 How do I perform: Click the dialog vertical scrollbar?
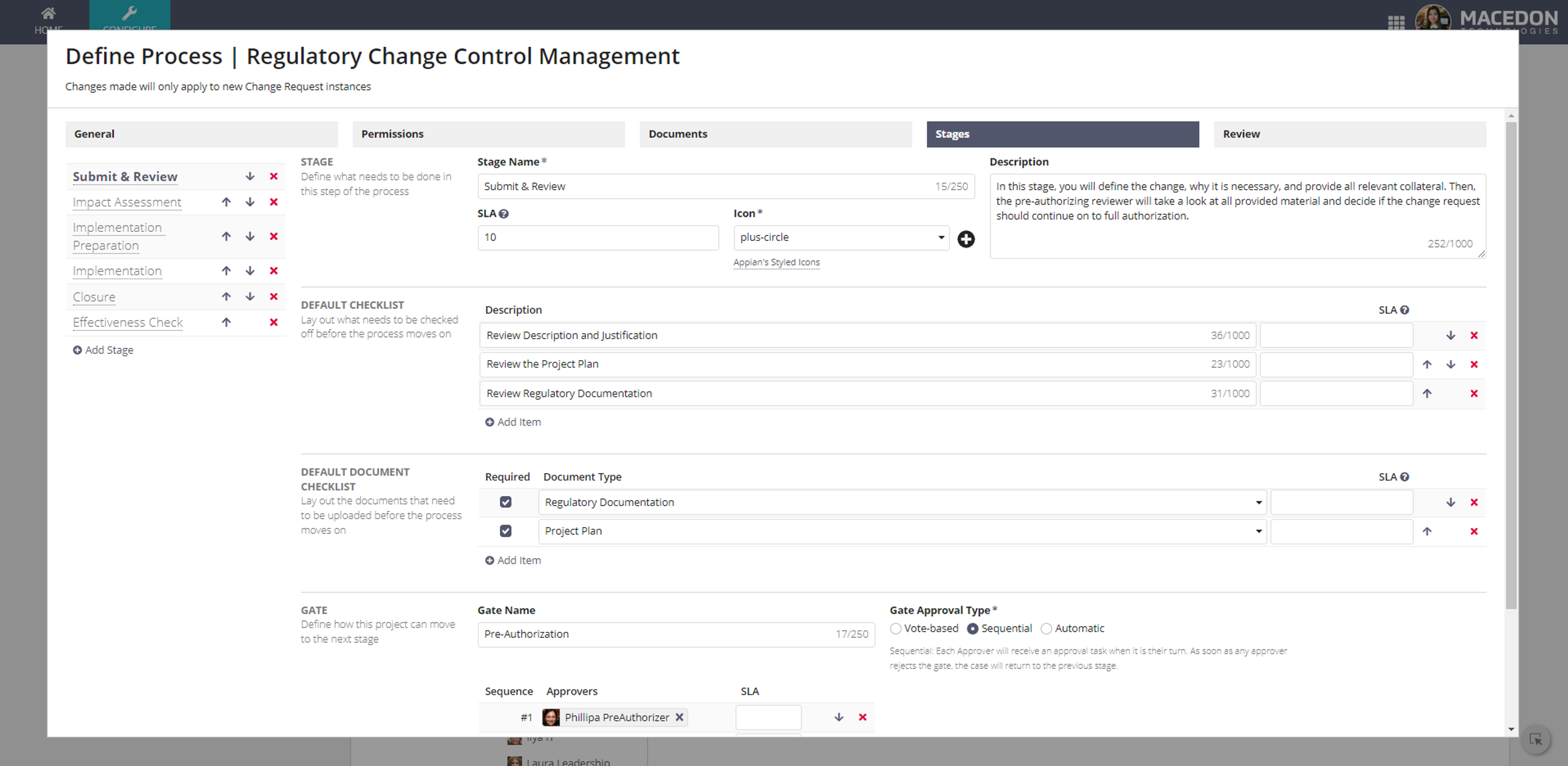coord(1511,365)
